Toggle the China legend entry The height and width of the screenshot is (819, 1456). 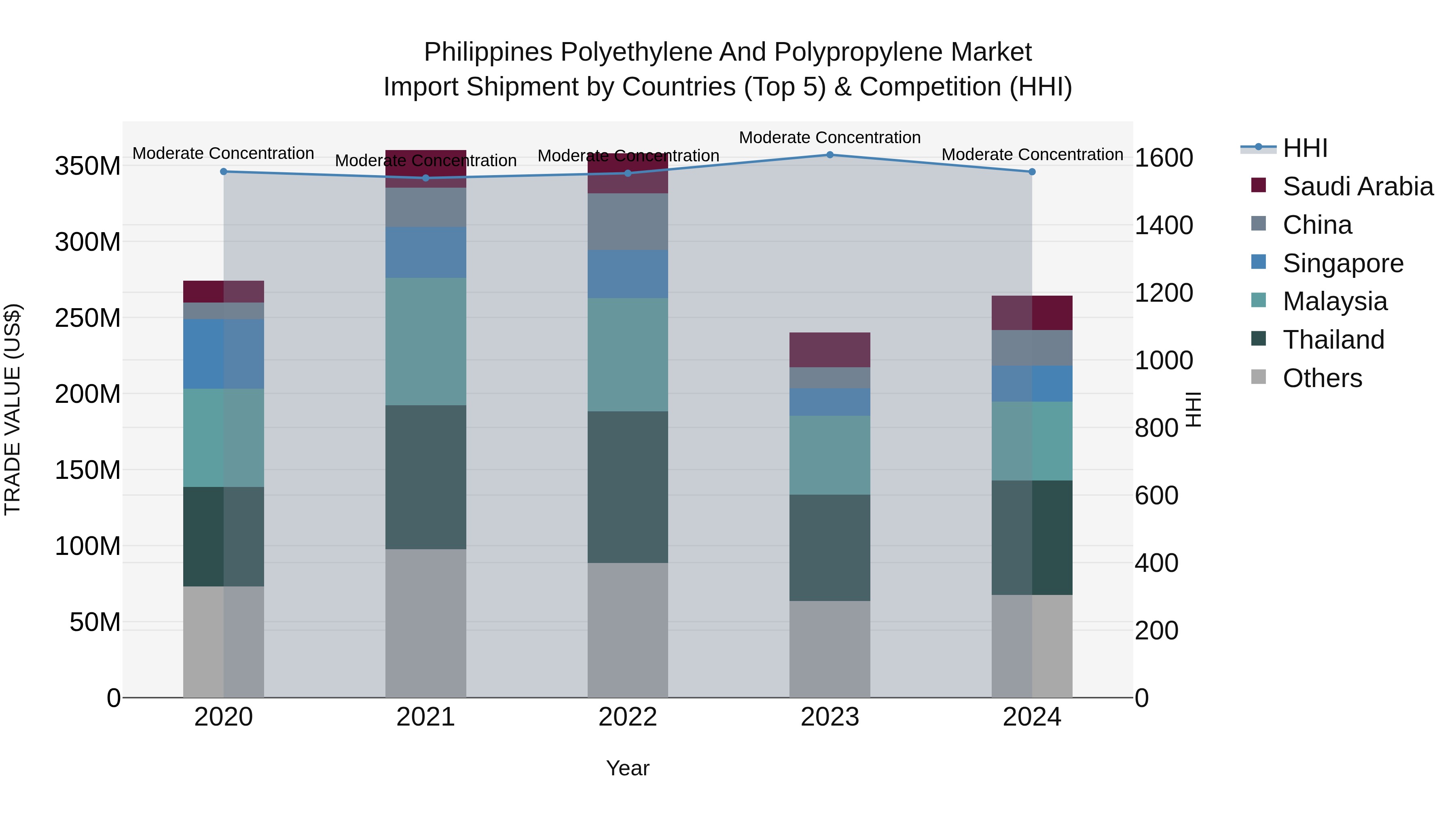1301,225
